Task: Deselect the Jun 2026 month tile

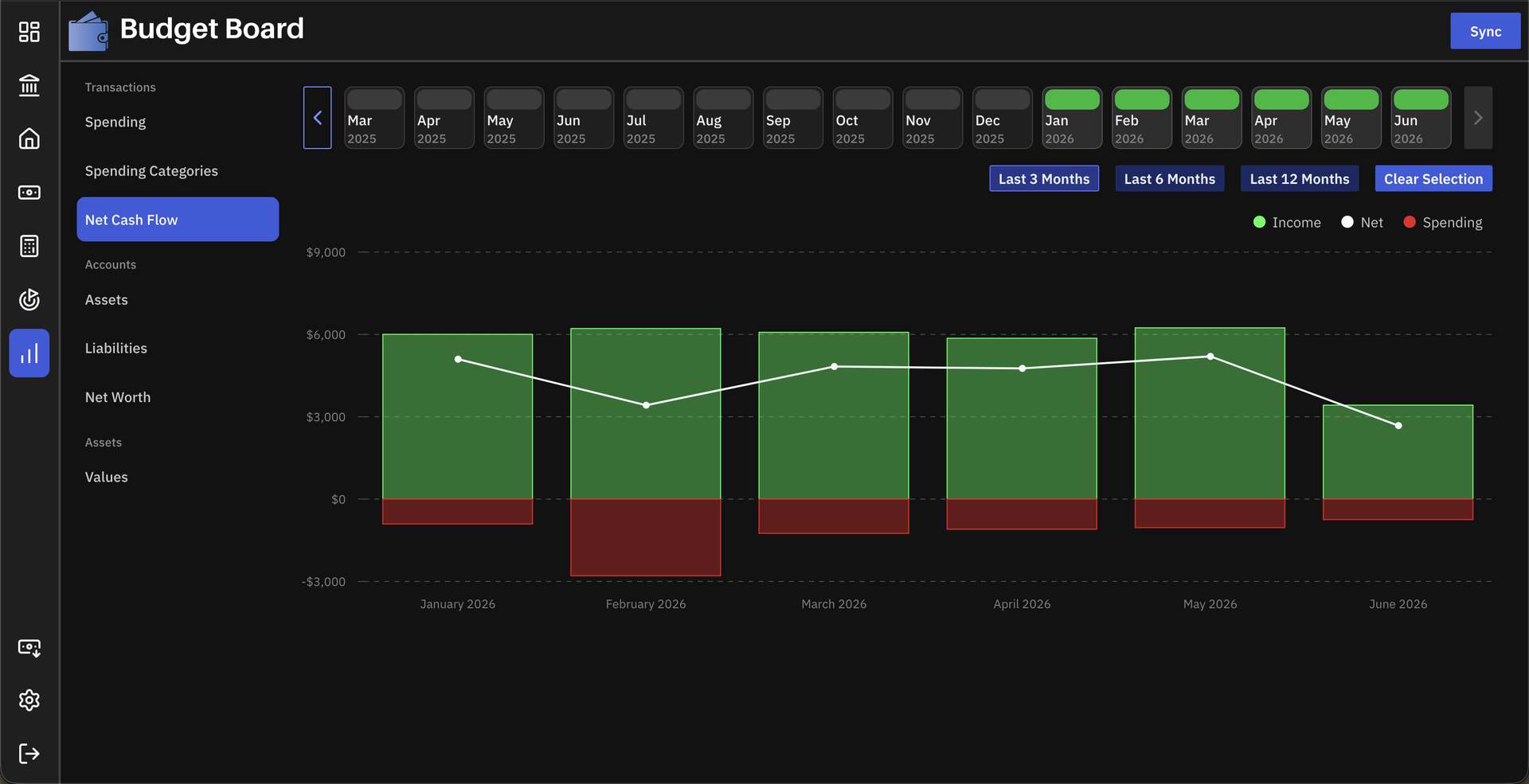Action: pos(1421,118)
